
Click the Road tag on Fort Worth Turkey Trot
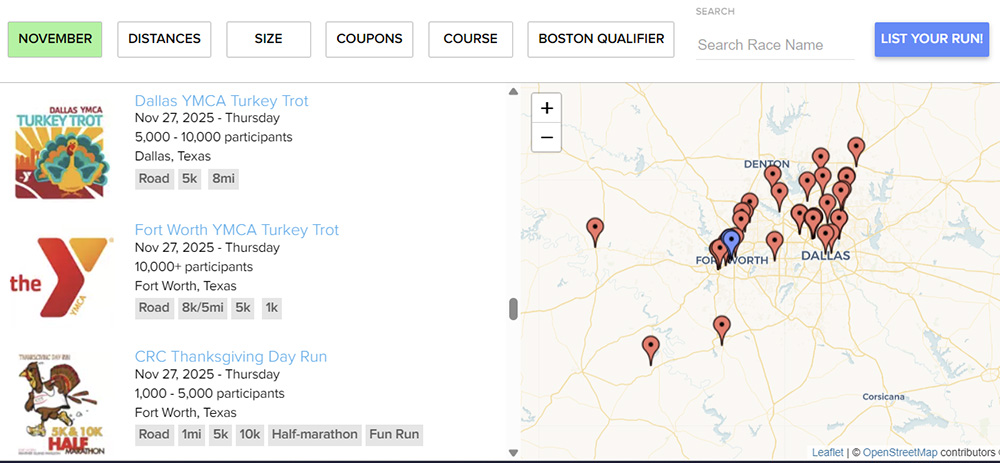(154, 307)
